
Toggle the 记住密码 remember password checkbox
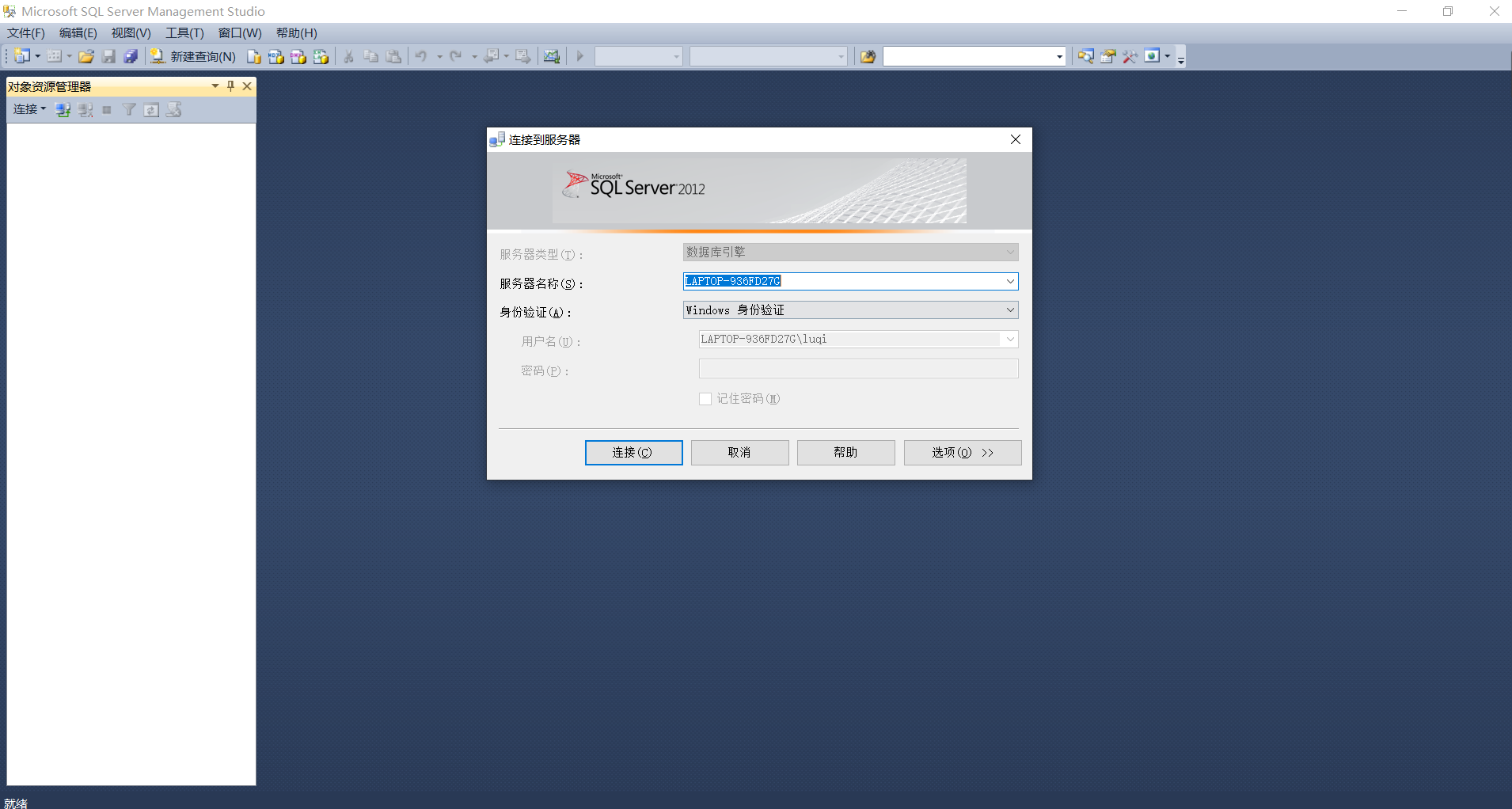point(705,399)
